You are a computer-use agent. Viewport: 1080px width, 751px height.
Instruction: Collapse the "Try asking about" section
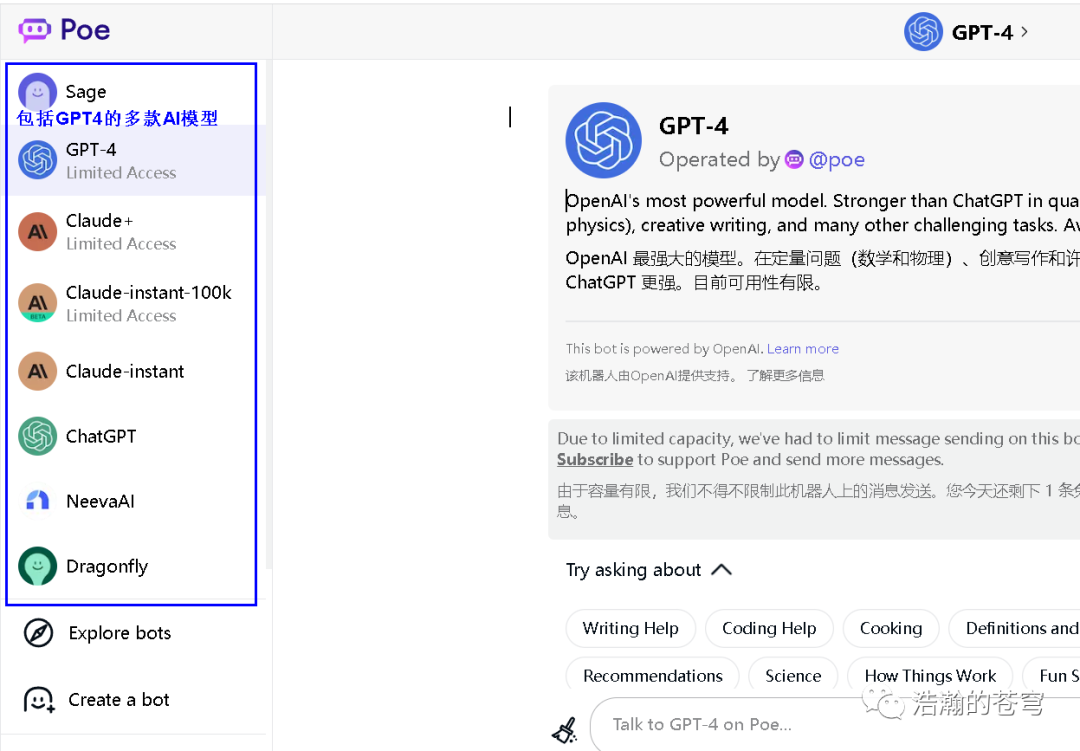pos(721,570)
